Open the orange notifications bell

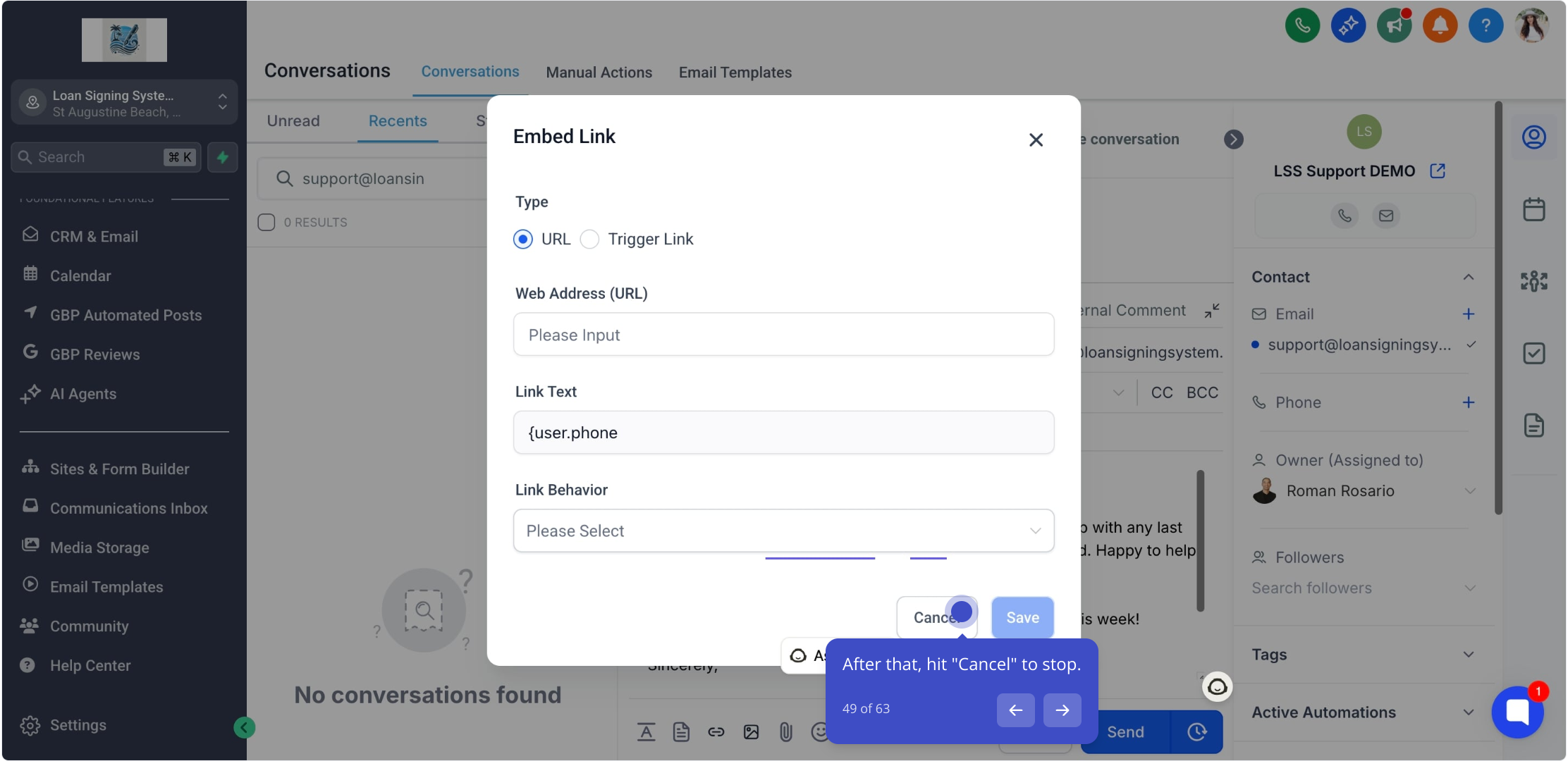[1440, 26]
